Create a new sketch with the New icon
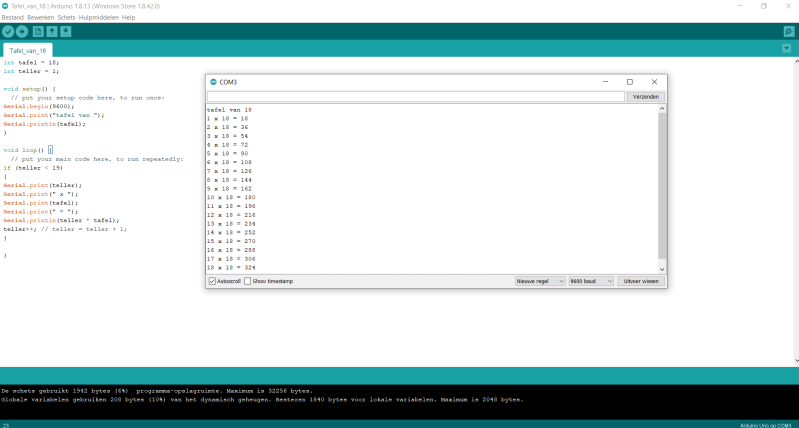799x428 pixels. click(39, 32)
